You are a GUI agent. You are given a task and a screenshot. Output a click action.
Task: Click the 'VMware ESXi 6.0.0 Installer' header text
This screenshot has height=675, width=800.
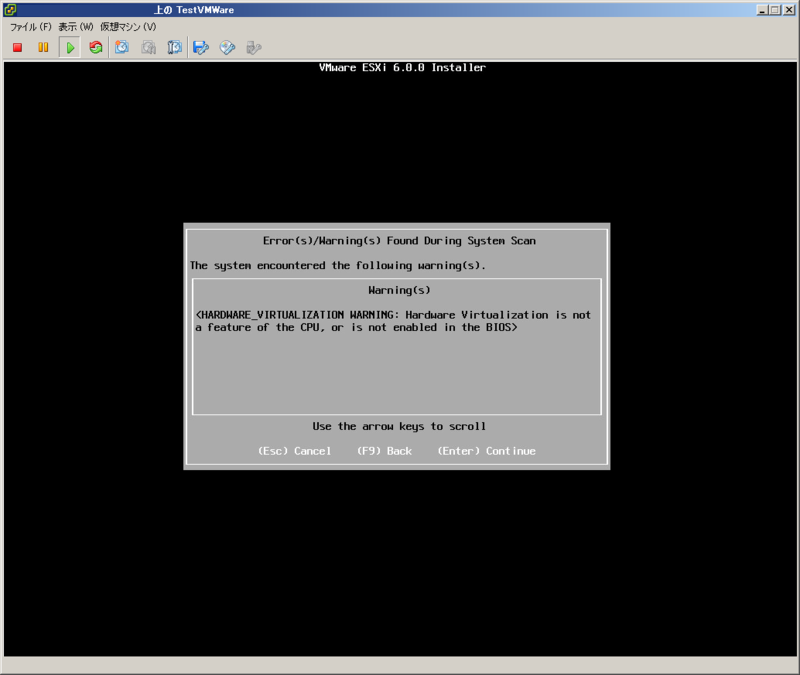pyautogui.click(x=402, y=67)
